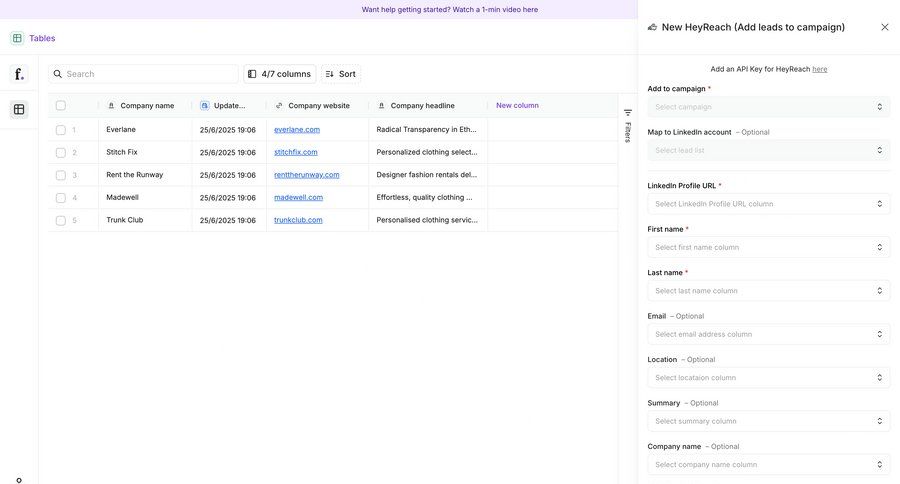Image resolution: width=900 pixels, height=484 pixels.
Task: Open the Select campaign dropdown
Action: tap(769, 107)
